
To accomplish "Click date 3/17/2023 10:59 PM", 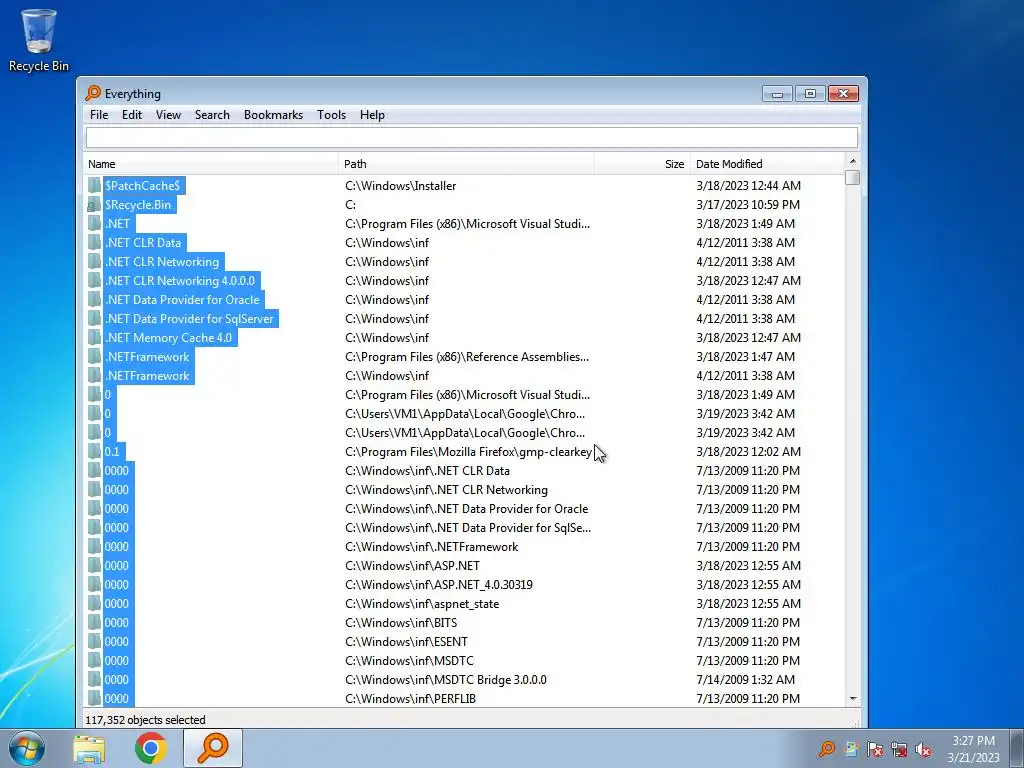I will [x=748, y=204].
